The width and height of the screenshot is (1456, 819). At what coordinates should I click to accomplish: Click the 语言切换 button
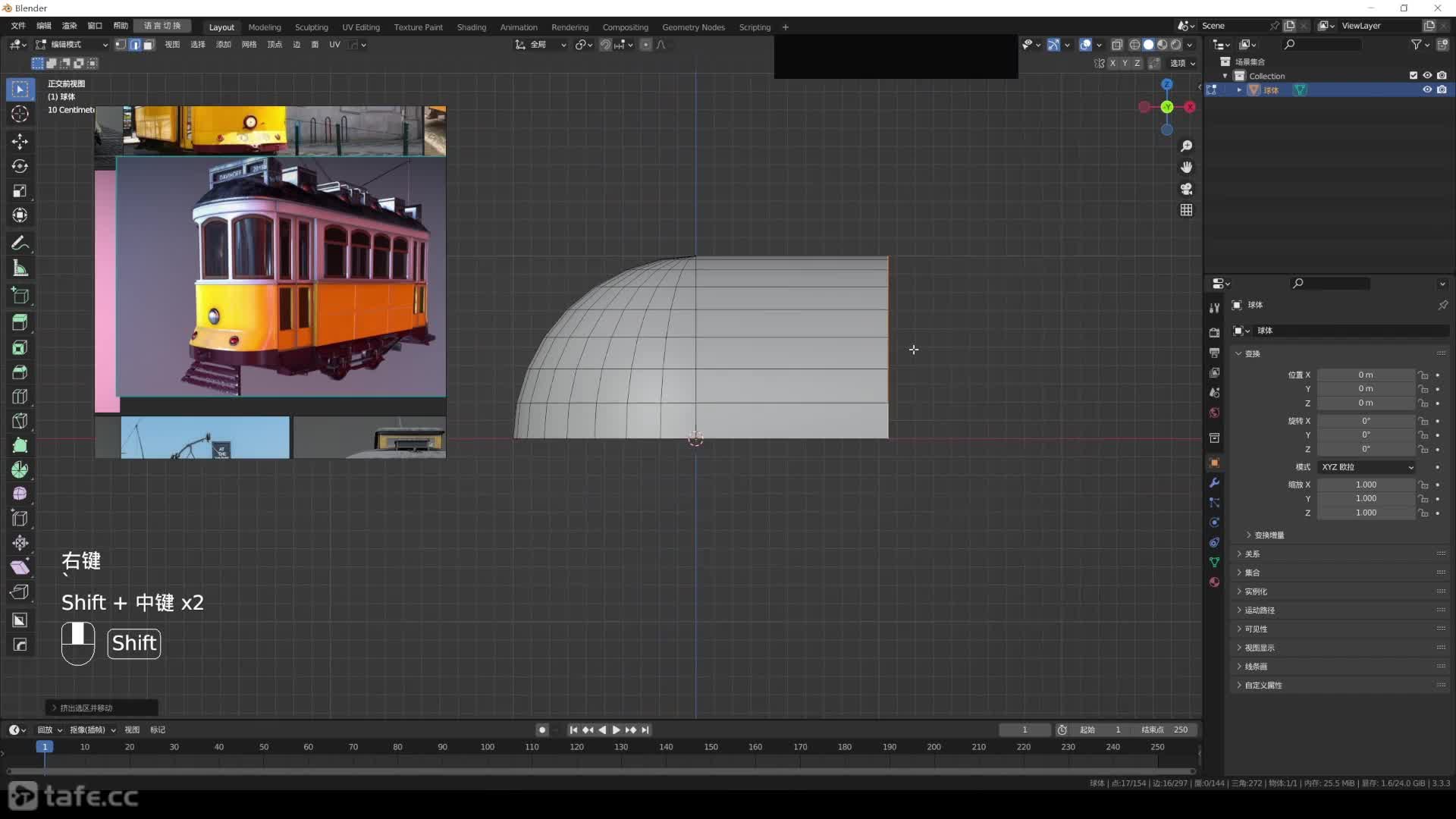[x=162, y=26]
